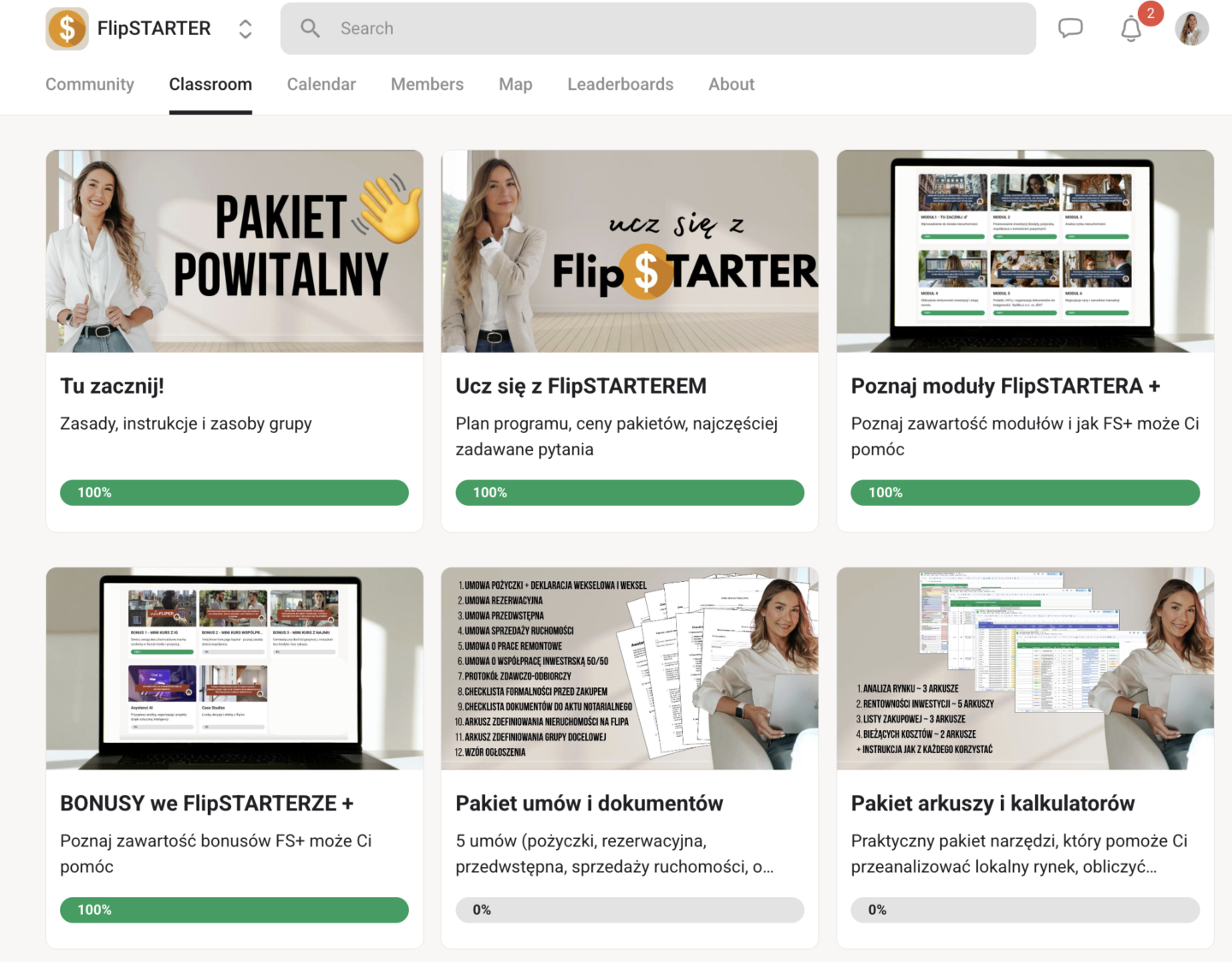
Task: Click 'Poznaj moduły FlipSTARTERA +' progress bar
Action: (x=1025, y=493)
